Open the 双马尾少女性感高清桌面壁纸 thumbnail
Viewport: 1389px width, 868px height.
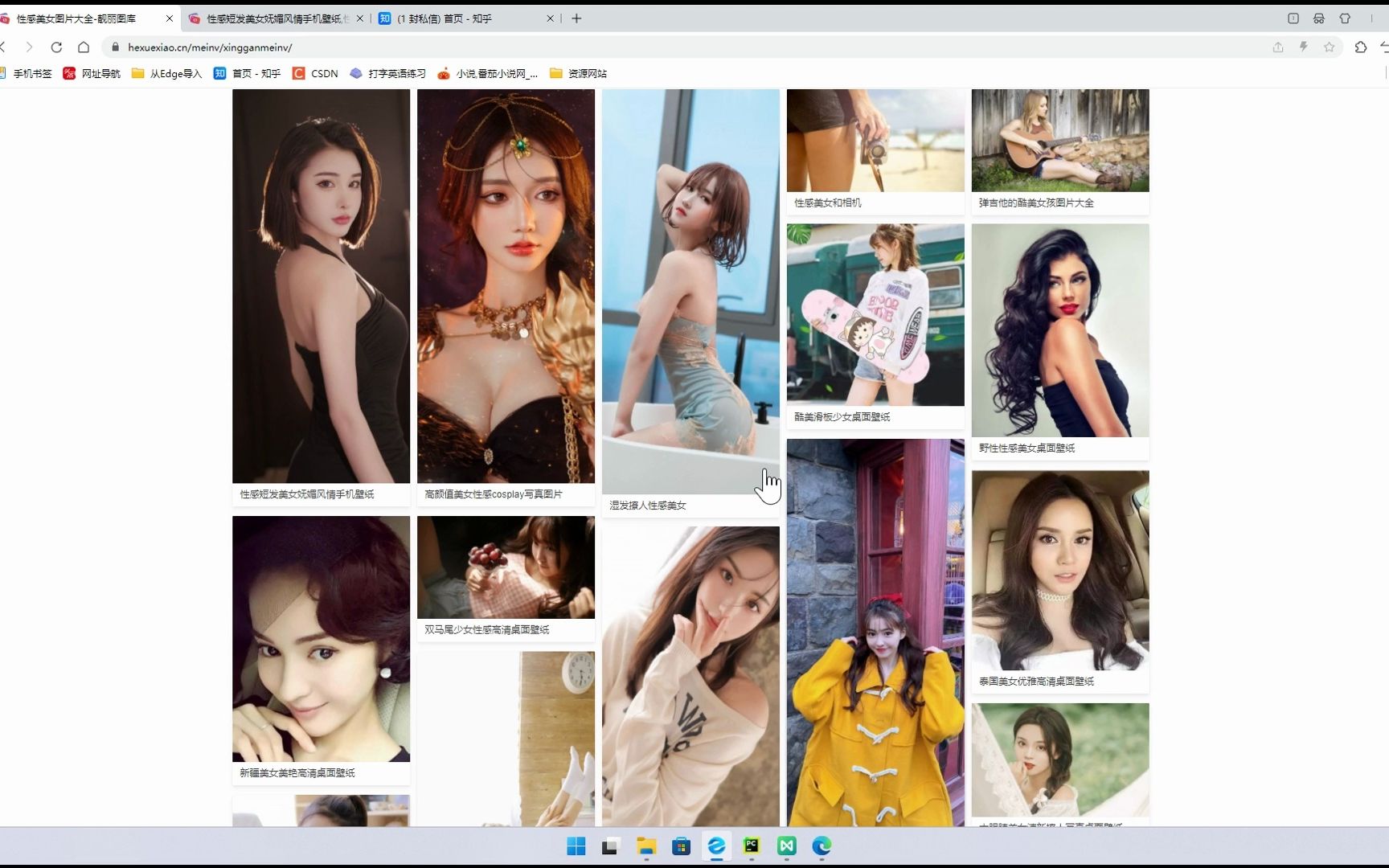point(506,567)
